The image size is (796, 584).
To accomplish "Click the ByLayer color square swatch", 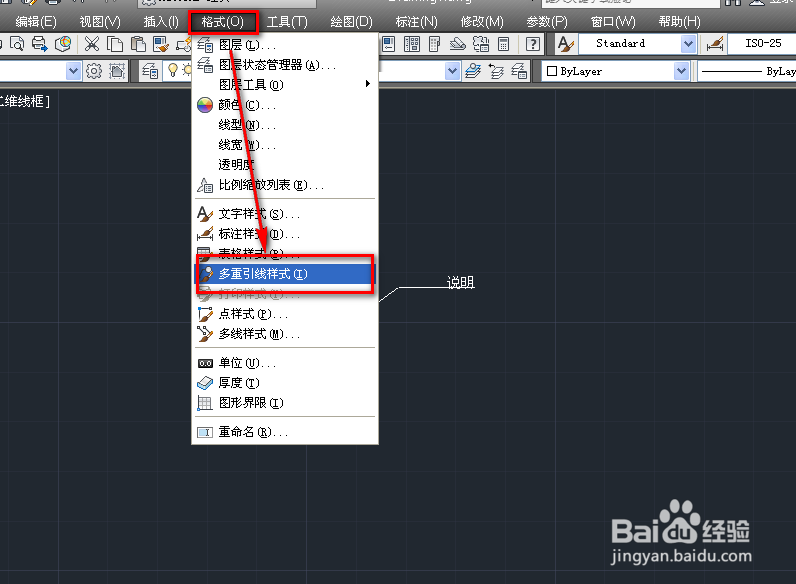I will [552, 71].
